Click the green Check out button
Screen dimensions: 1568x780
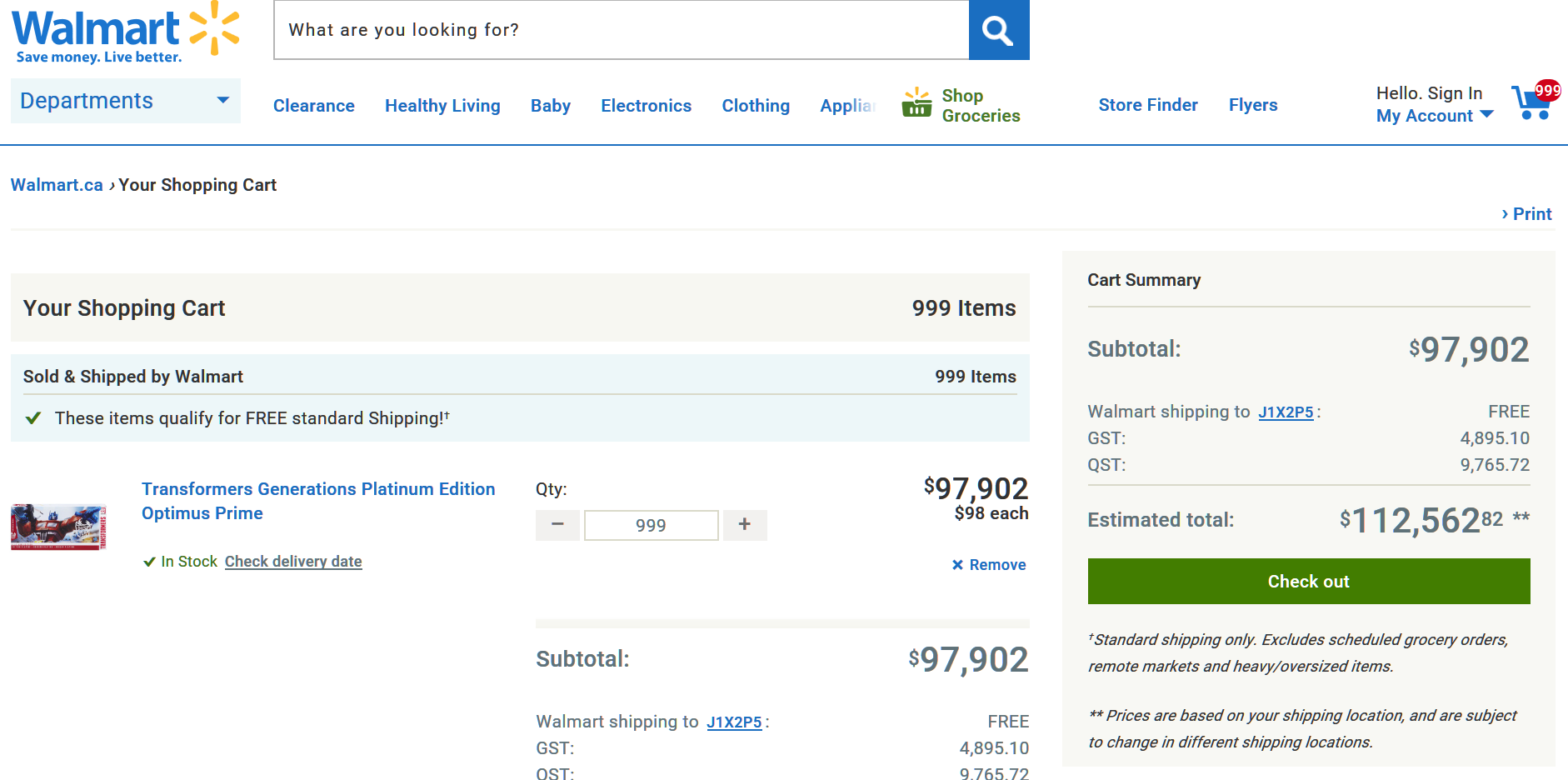coord(1309,582)
